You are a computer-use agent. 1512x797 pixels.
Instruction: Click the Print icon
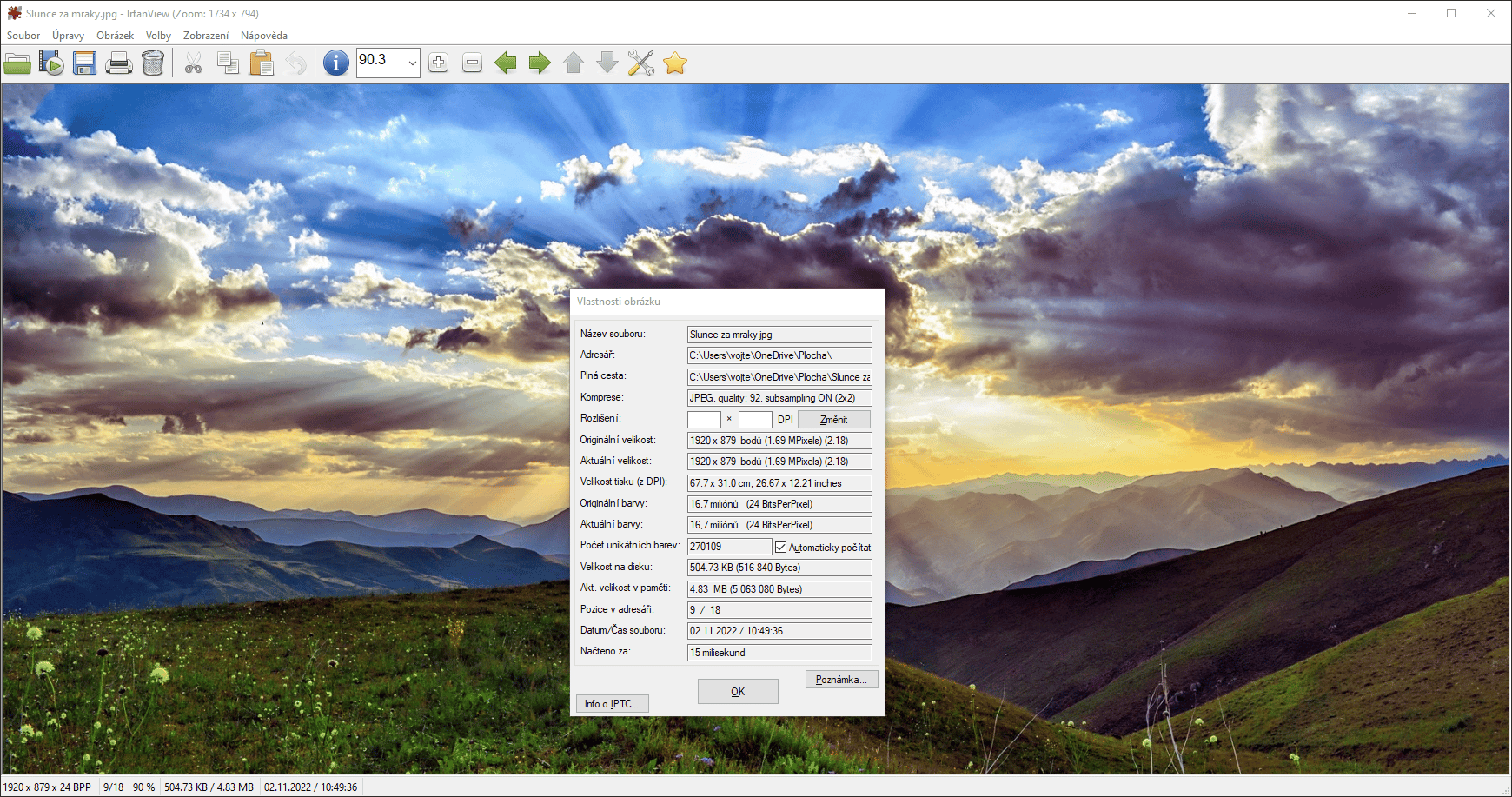[119, 63]
